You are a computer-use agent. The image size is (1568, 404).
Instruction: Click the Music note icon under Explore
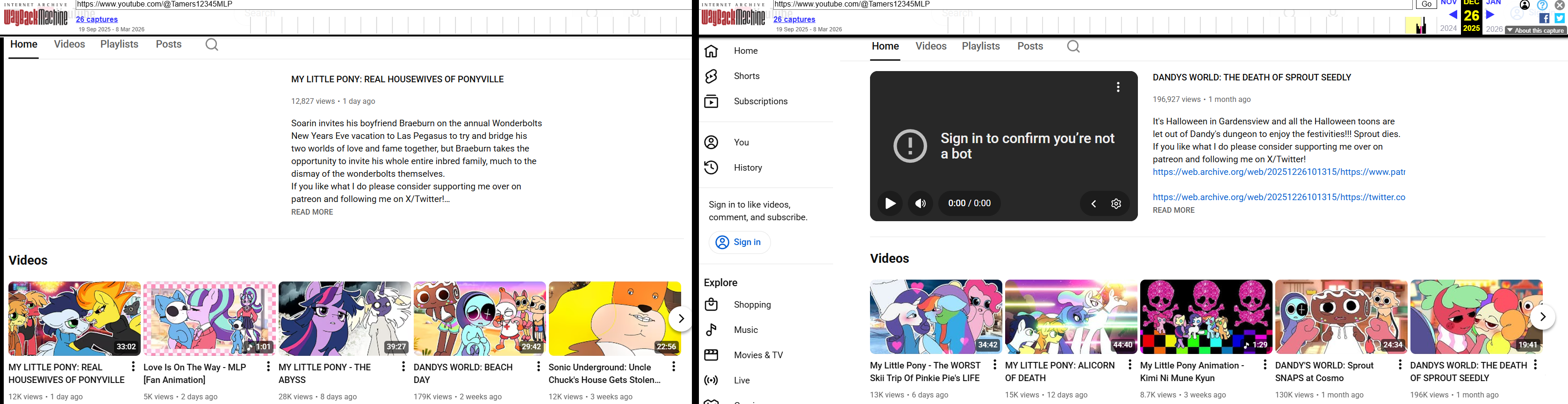[x=711, y=330]
